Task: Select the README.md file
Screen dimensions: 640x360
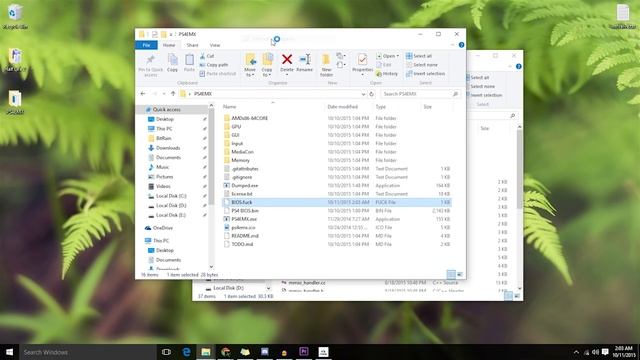Action: 245,236
